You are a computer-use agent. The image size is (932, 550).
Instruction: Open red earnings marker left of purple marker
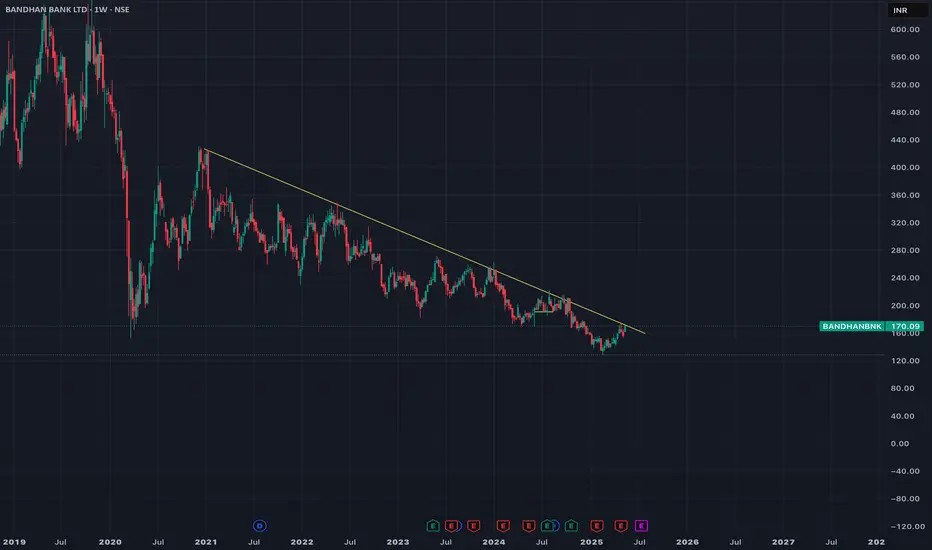(x=621, y=526)
